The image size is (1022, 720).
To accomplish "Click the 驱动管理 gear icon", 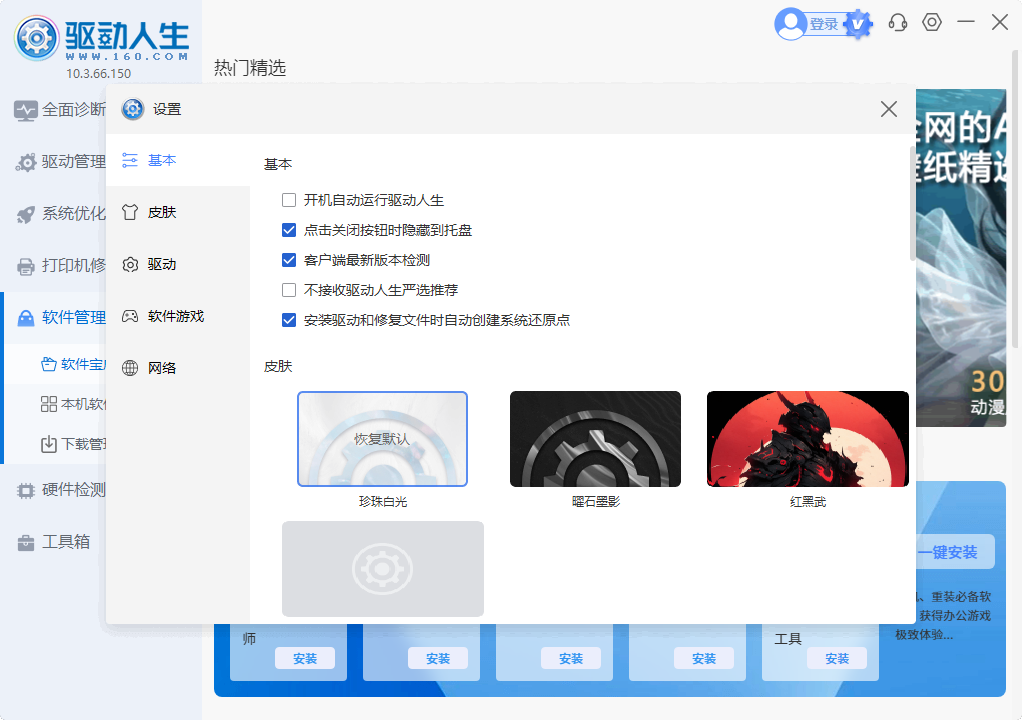I will click(25, 162).
